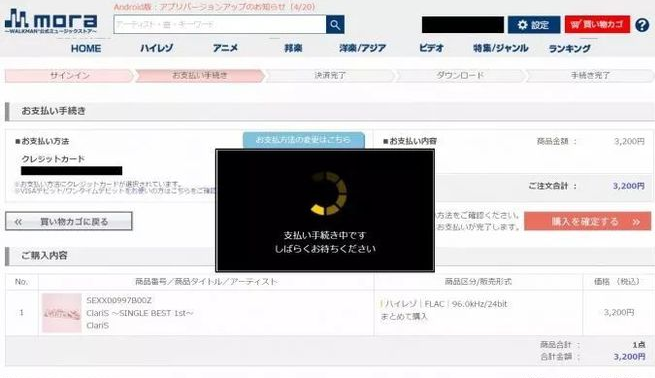Click the mora logo
The height and width of the screenshot is (378, 655).
click(51, 22)
